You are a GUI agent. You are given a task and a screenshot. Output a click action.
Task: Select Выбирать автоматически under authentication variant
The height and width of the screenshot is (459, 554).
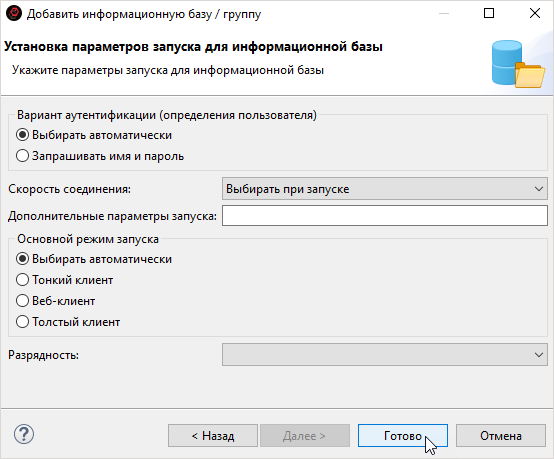tap(94, 135)
